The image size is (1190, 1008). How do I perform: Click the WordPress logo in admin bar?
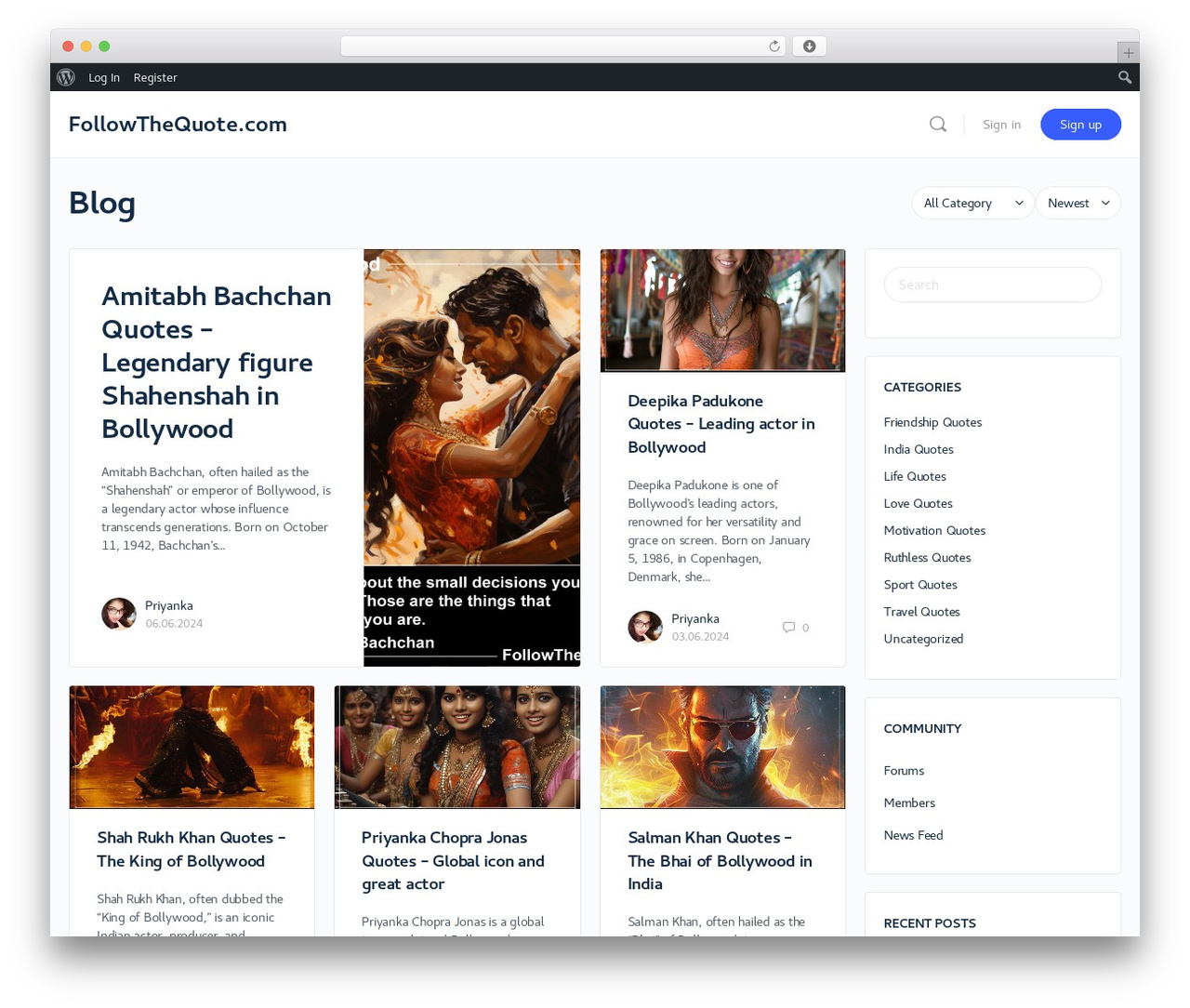(x=66, y=77)
